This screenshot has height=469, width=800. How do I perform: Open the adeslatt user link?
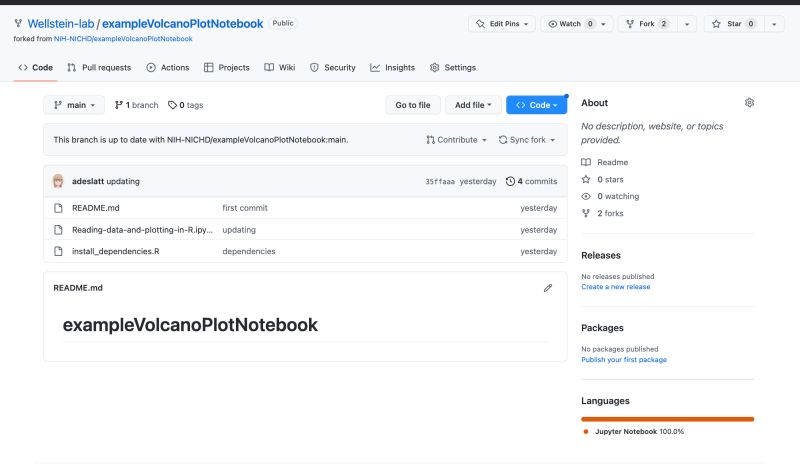point(88,181)
